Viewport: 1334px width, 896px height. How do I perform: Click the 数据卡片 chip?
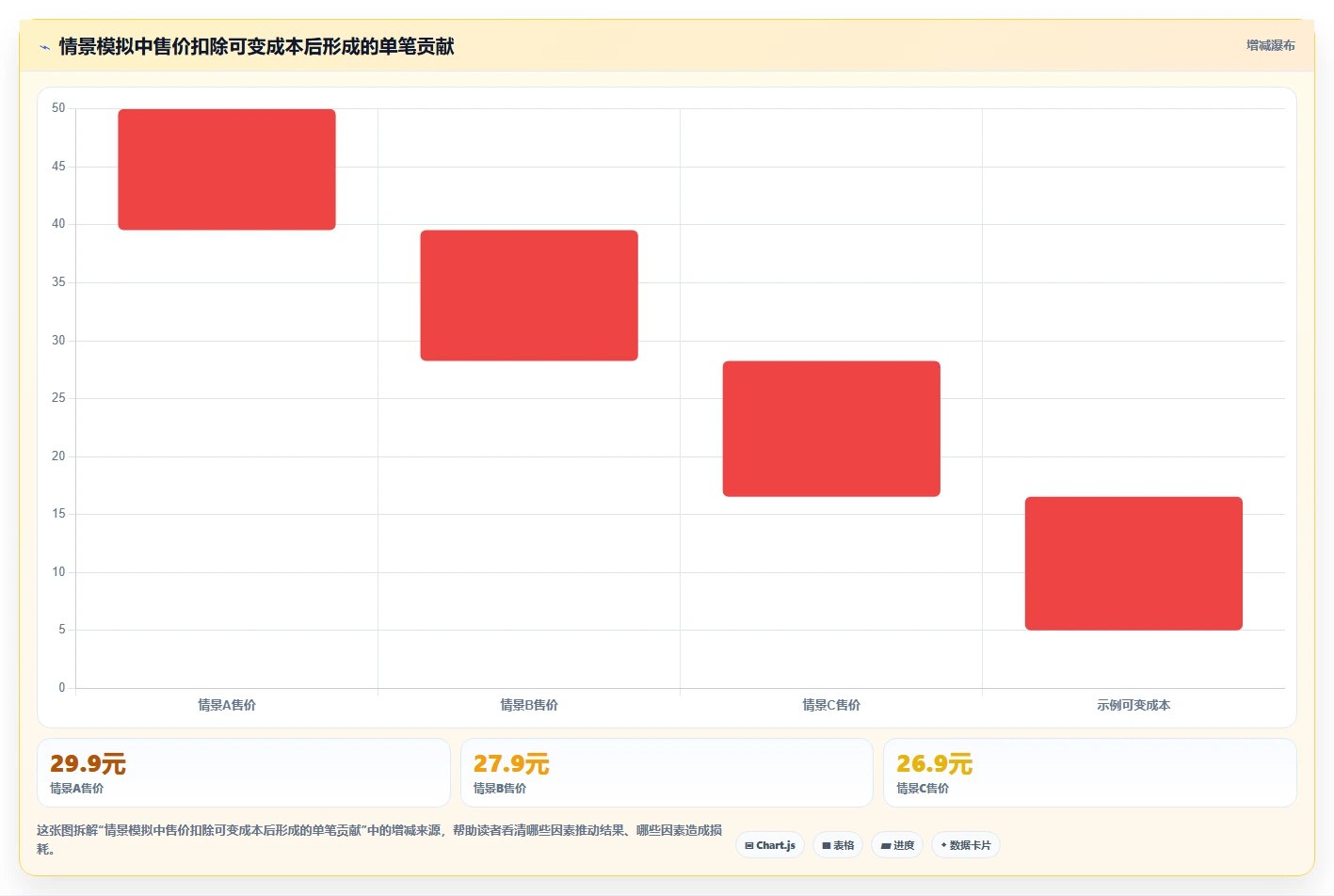tap(965, 845)
